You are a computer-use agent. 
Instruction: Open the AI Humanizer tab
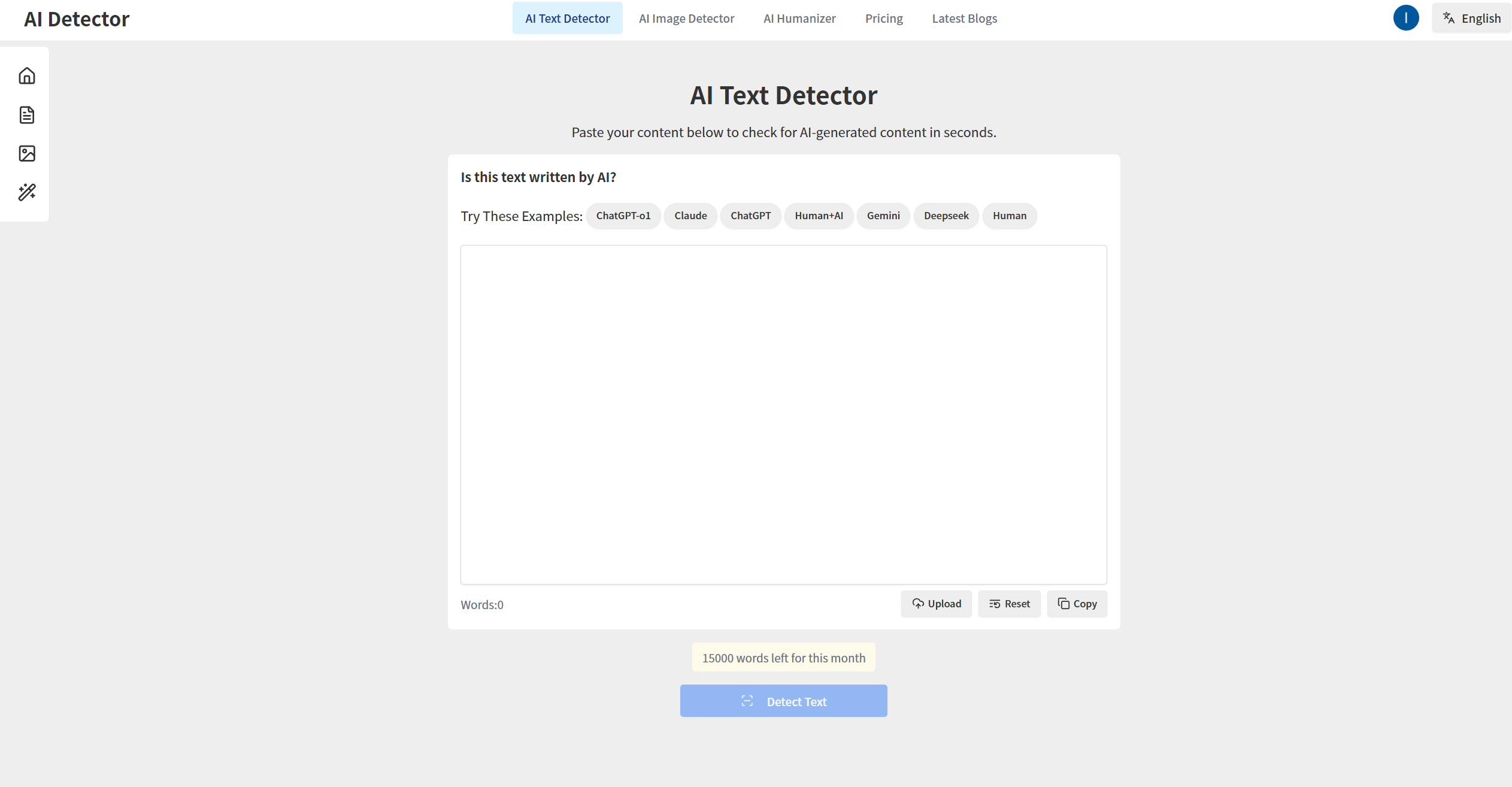[799, 19]
